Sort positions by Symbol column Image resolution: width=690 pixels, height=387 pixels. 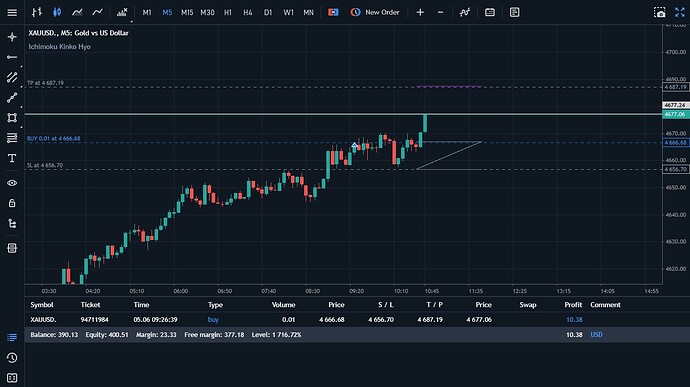[42, 305]
